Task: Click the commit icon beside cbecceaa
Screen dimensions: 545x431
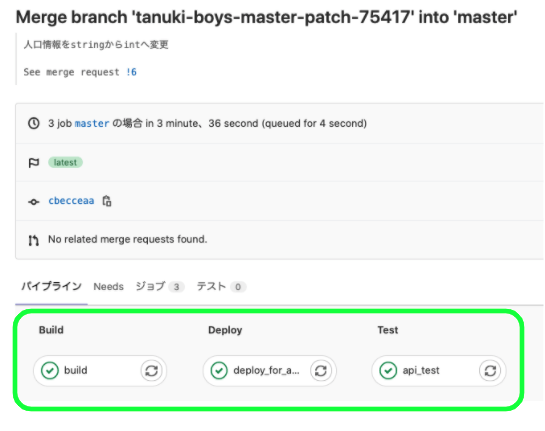Action: pos(34,202)
